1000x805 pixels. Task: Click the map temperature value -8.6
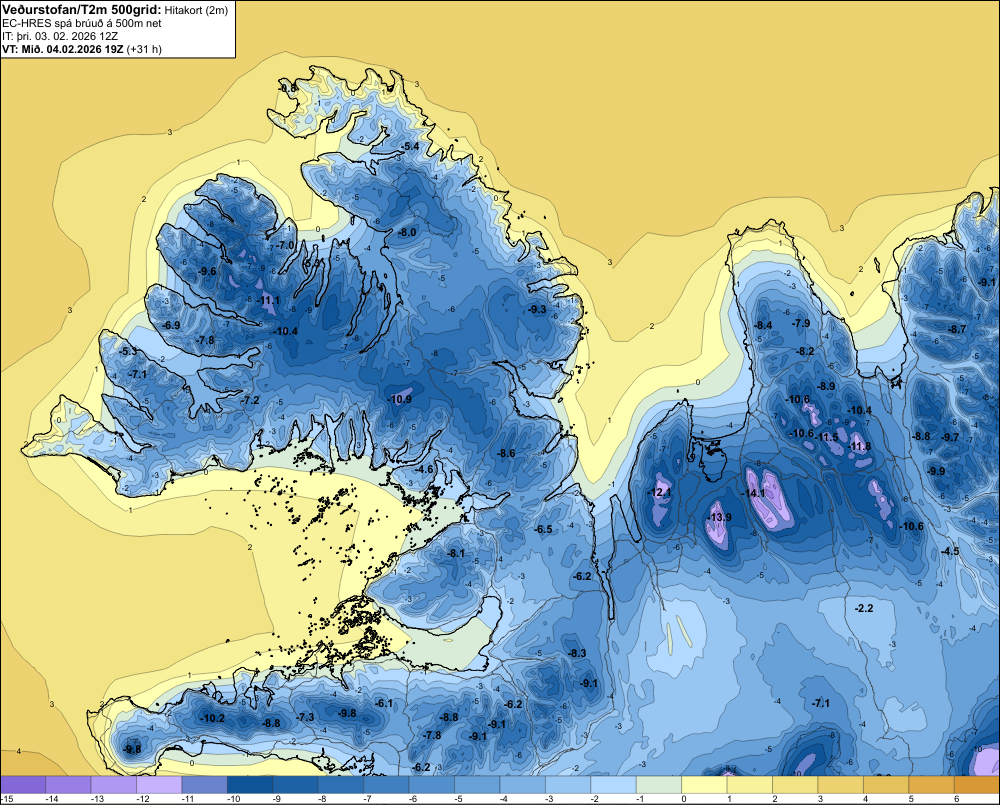pyautogui.click(x=506, y=453)
